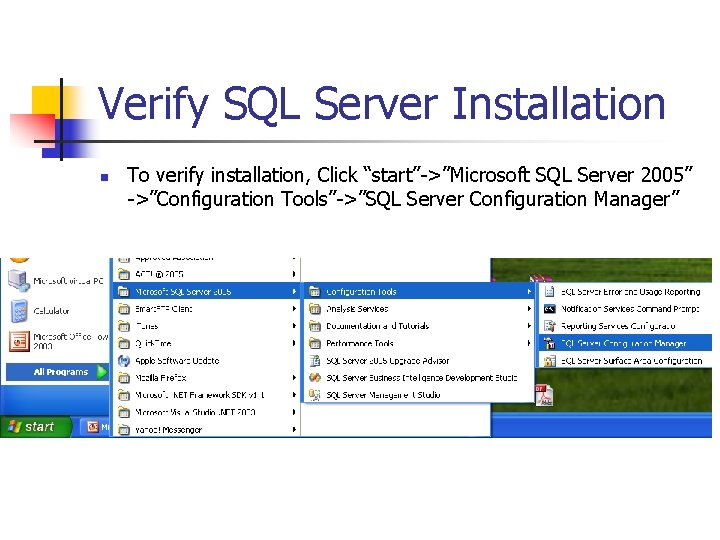Image resolution: width=720 pixels, height=540 pixels.
Task: Select the PowerPoint taskbar button
Action: [97, 427]
